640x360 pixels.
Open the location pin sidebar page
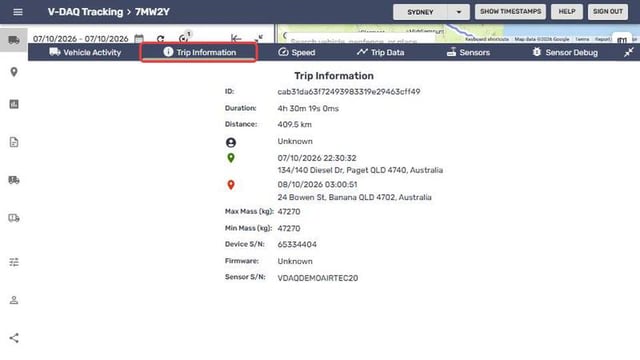click(14, 72)
